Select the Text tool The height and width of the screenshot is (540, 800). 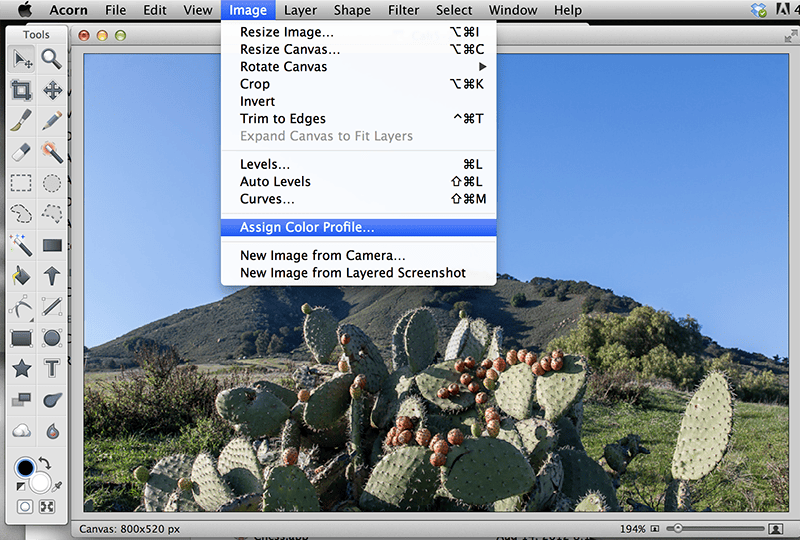[52, 369]
